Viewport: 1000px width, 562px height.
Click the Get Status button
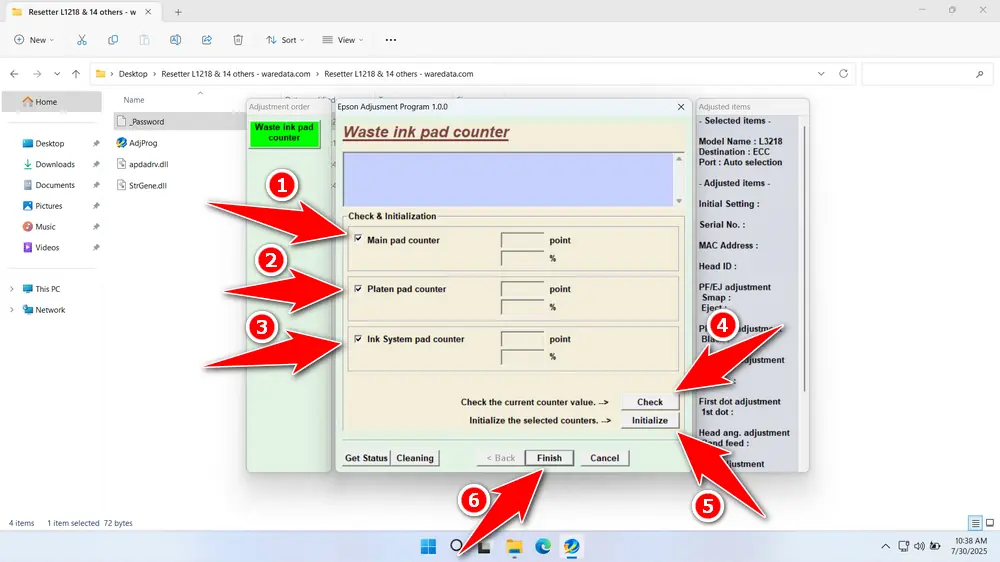coord(366,458)
